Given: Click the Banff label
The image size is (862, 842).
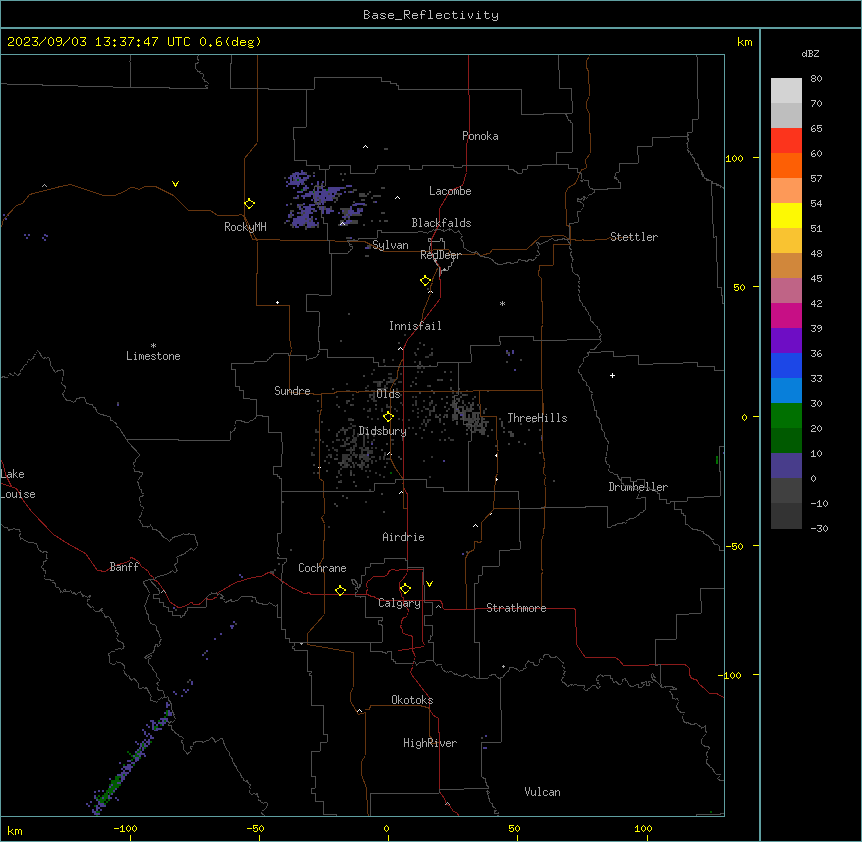Looking at the screenshot, I should [x=124, y=567].
